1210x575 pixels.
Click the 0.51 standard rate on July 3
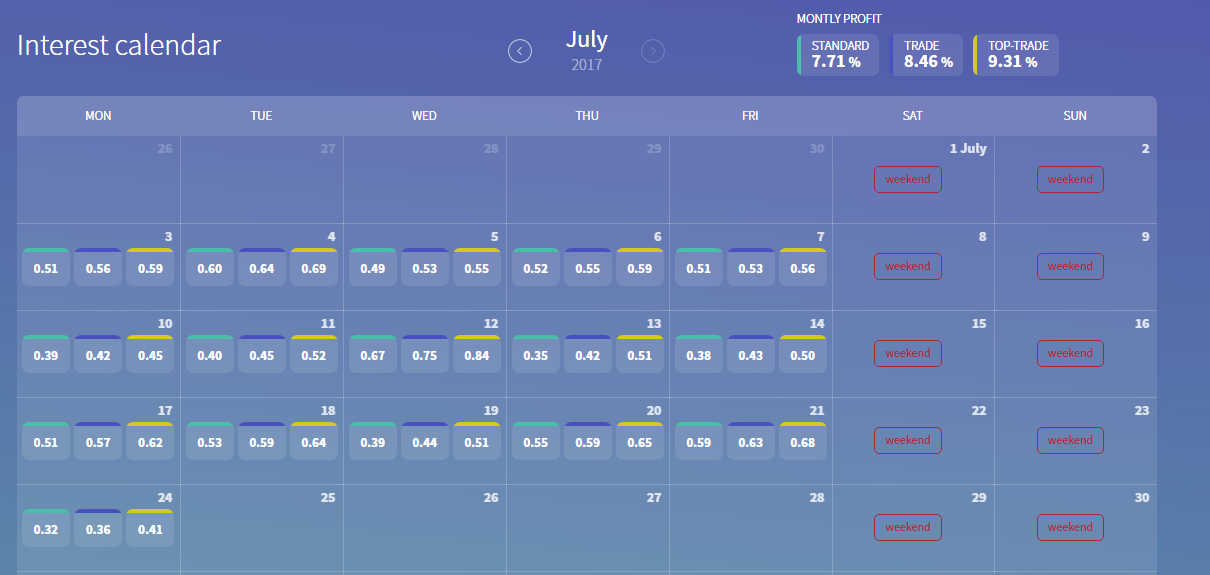pyautogui.click(x=46, y=268)
